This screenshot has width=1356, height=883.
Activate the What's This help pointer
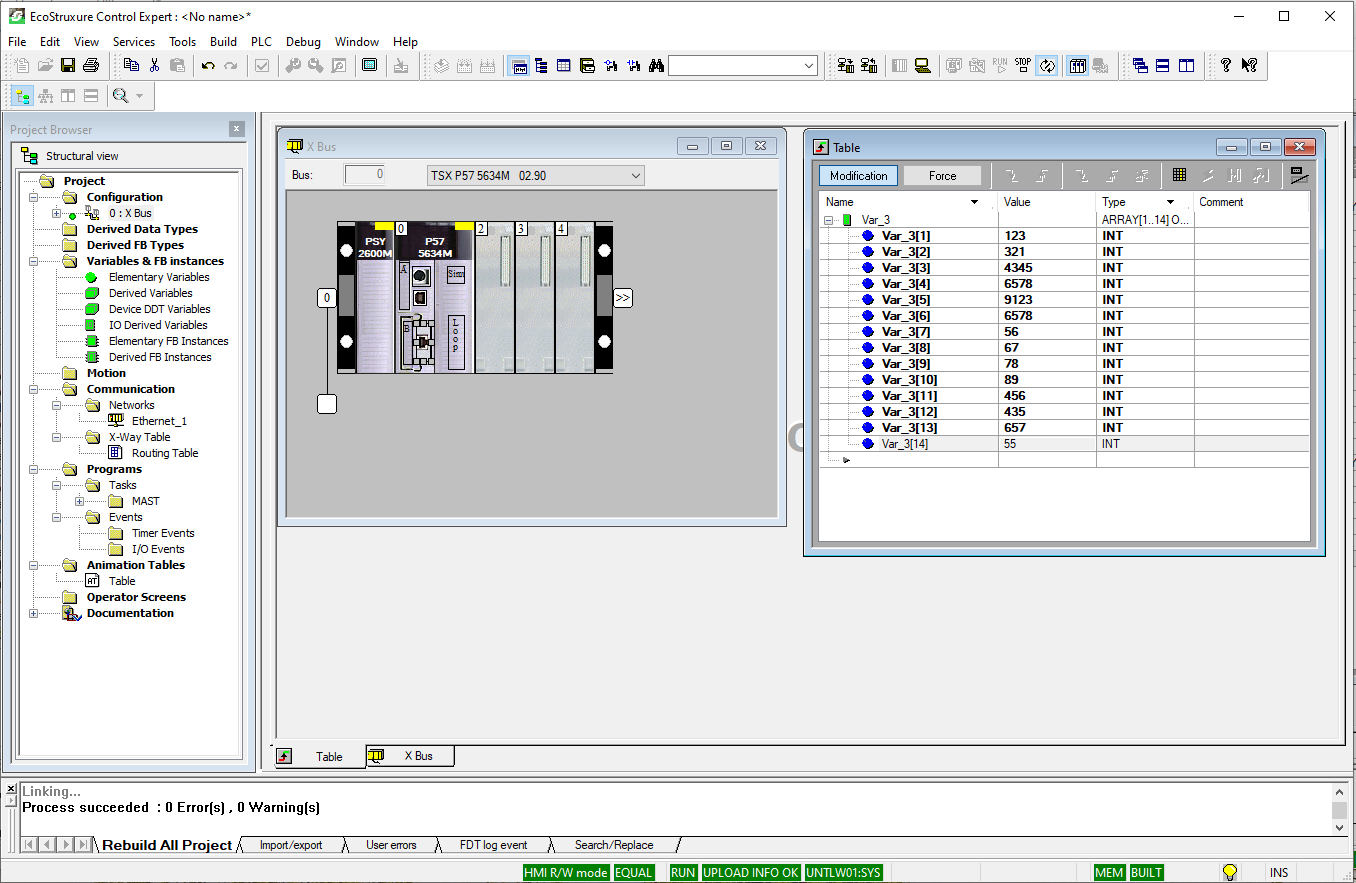coord(1249,65)
